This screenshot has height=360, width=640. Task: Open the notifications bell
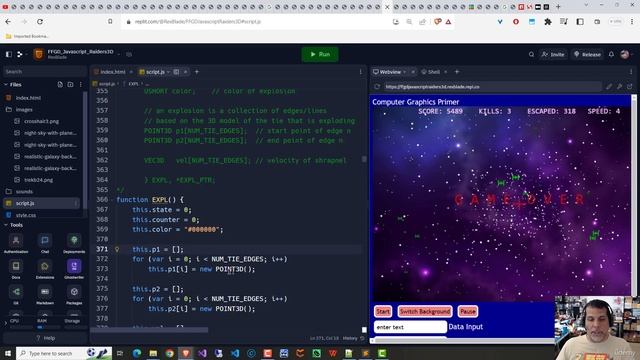611,54
